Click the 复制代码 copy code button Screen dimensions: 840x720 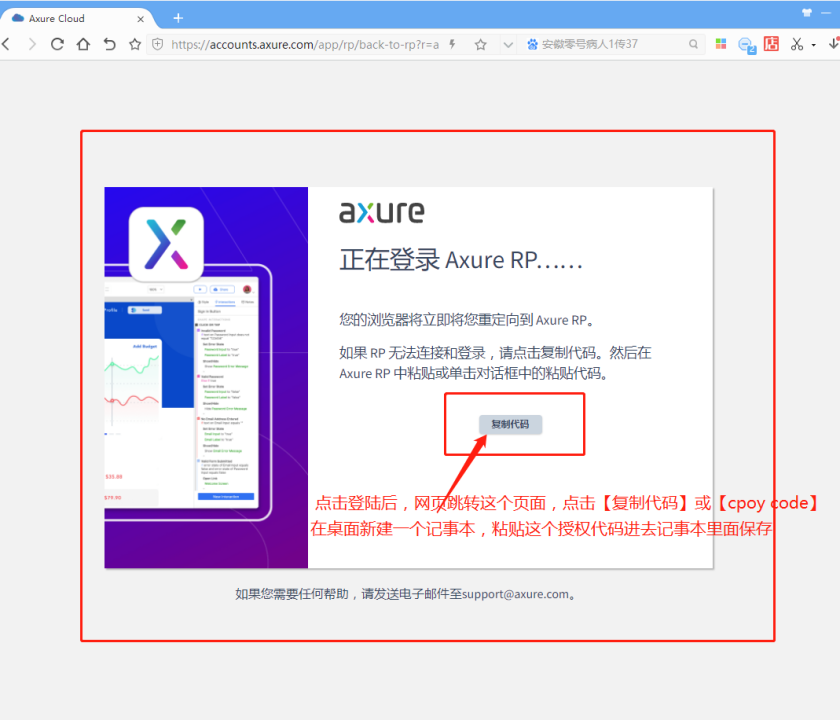pos(510,424)
